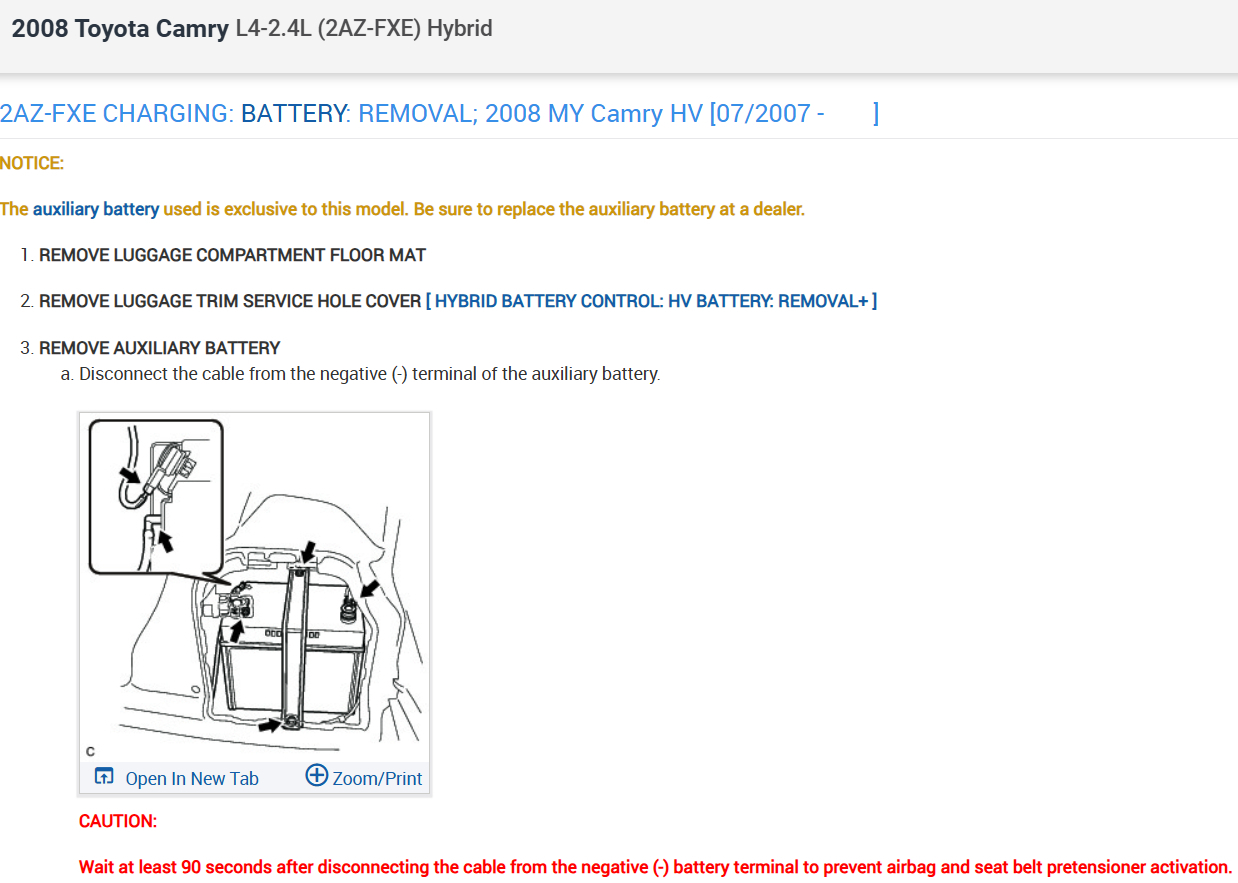Click the magnified terminal inset in diagram
Screen dimensions: 1238x883
click(156, 495)
